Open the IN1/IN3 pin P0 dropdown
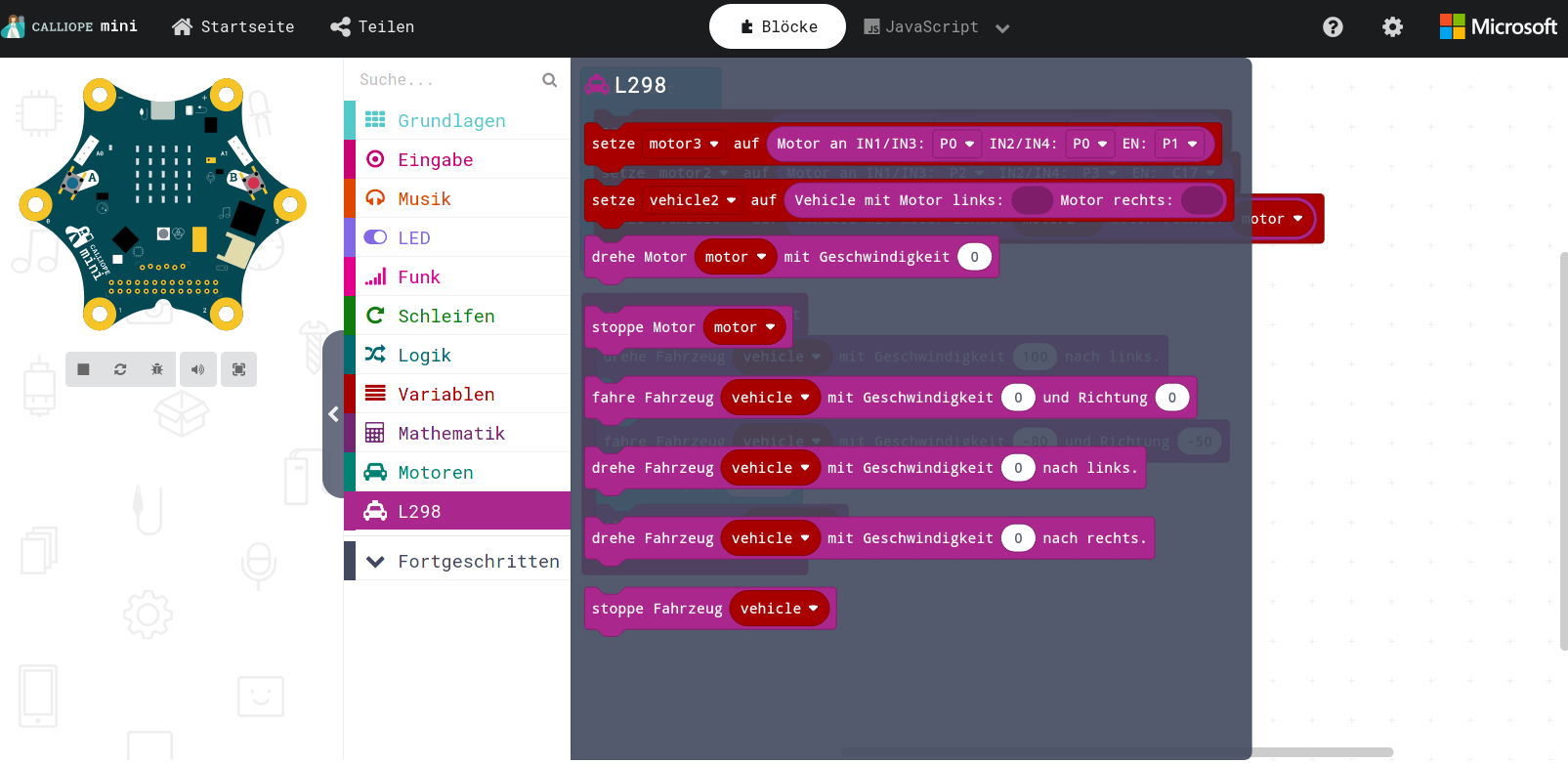Image resolution: width=1568 pixels, height=763 pixels. pos(957,144)
